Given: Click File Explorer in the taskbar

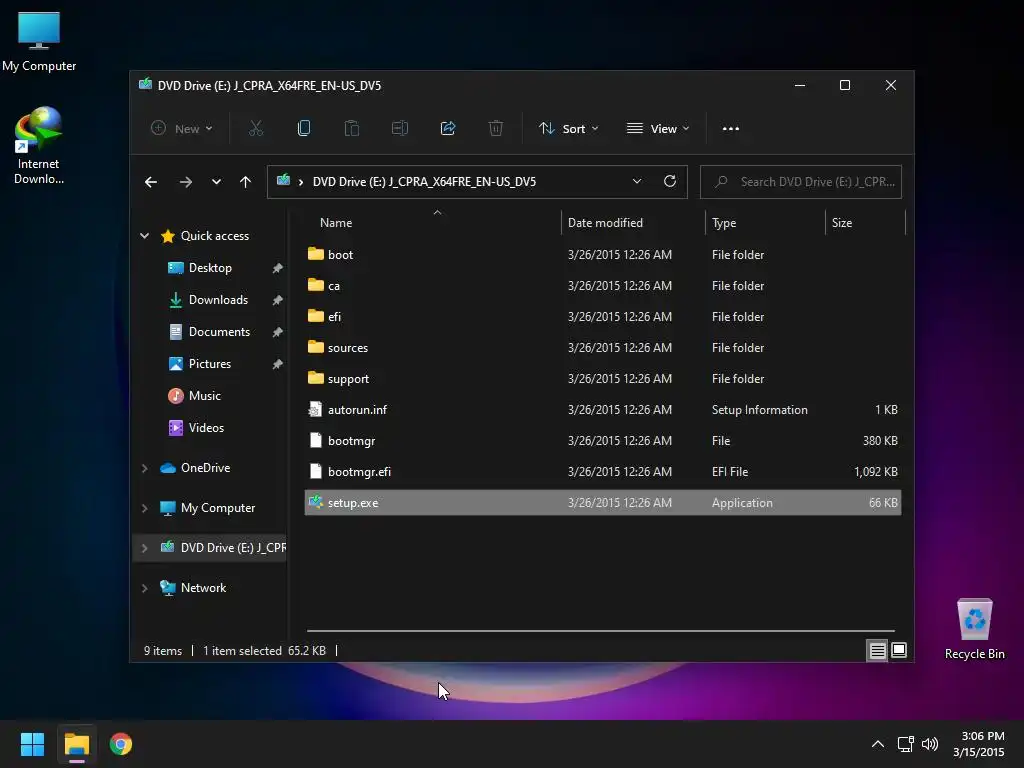Looking at the screenshot, I should click(x=76, y=744).
